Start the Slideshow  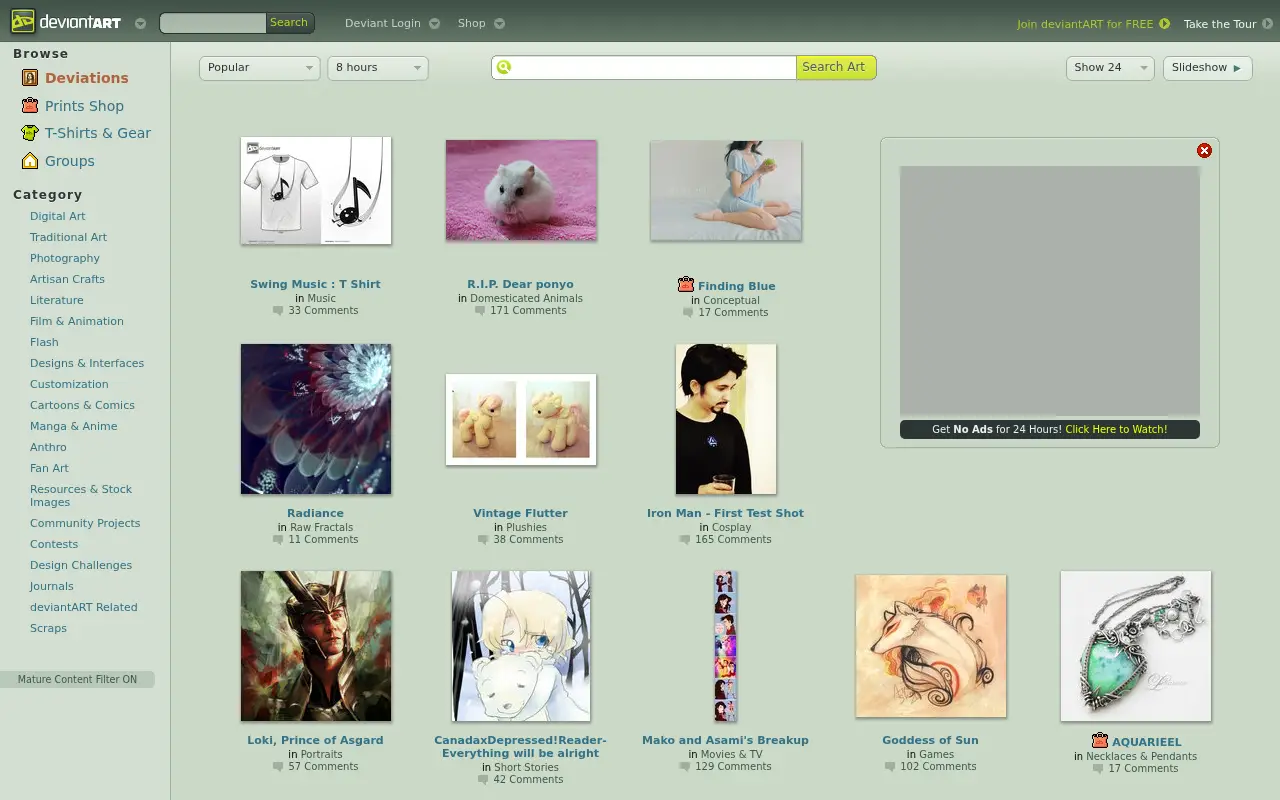click(x=1207, y=67)
